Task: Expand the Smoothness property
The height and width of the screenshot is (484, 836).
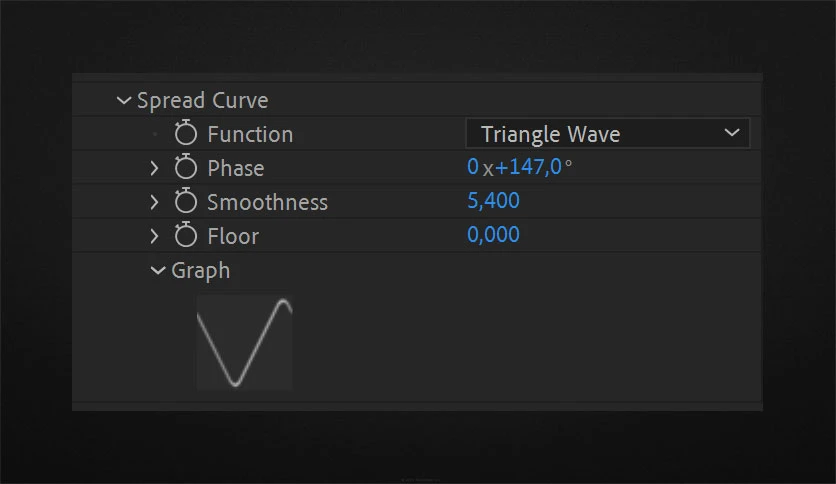Action: pos(154,202)
